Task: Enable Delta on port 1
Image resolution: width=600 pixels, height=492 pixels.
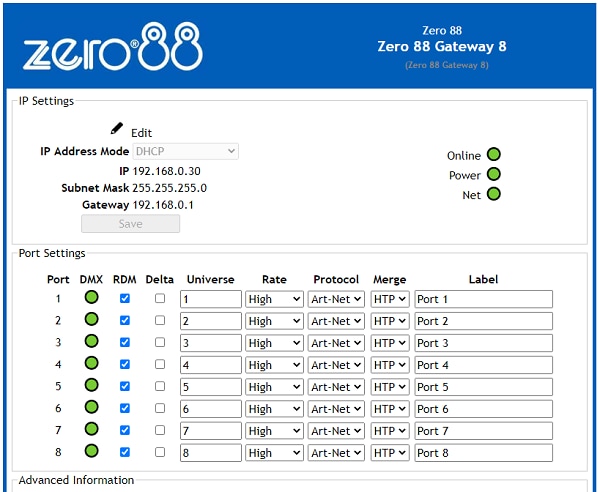Action: [160, 298]
